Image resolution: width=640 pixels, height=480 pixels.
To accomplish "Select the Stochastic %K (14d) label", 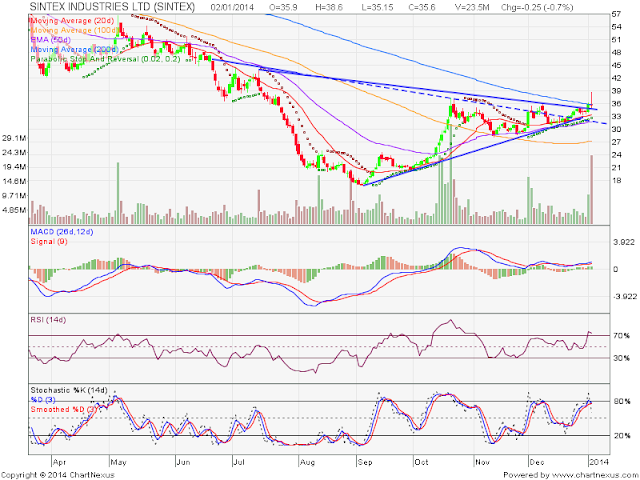I will pos(69,390).
